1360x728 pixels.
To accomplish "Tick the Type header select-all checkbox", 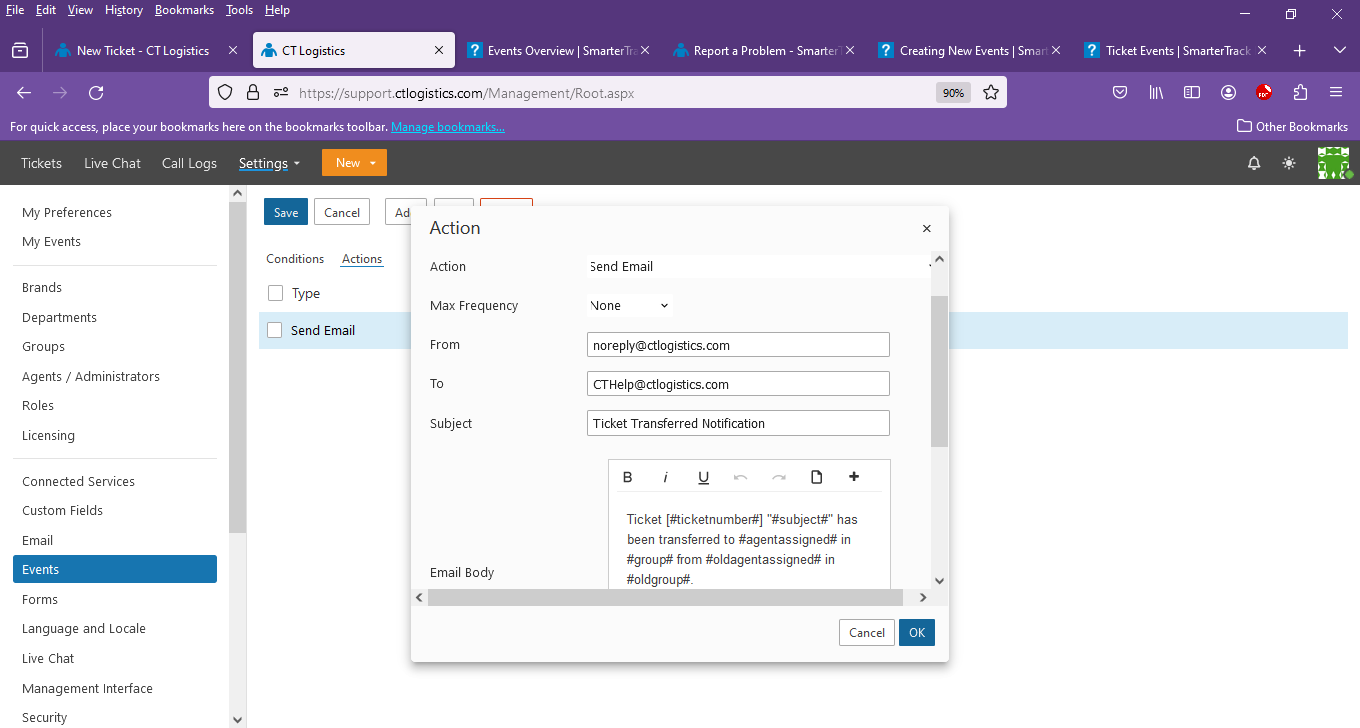I will [x=276, y=293].
